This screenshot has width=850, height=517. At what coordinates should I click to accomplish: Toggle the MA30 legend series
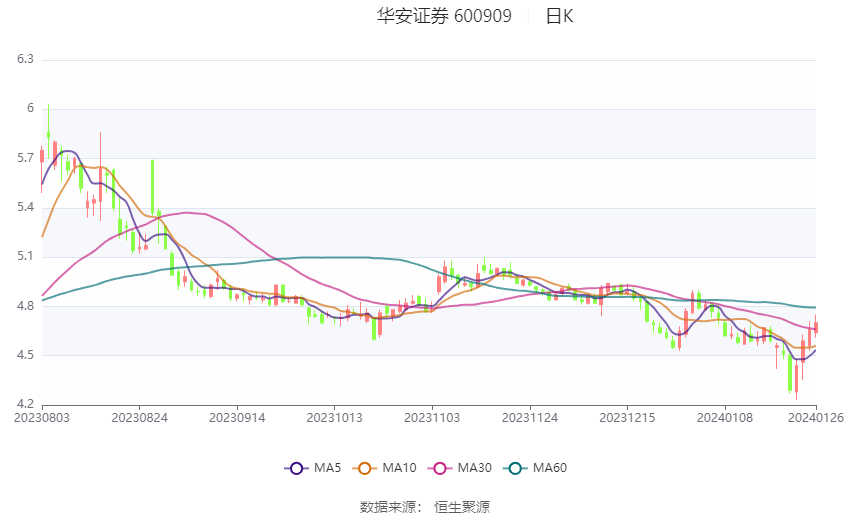[x=460, y=468]
